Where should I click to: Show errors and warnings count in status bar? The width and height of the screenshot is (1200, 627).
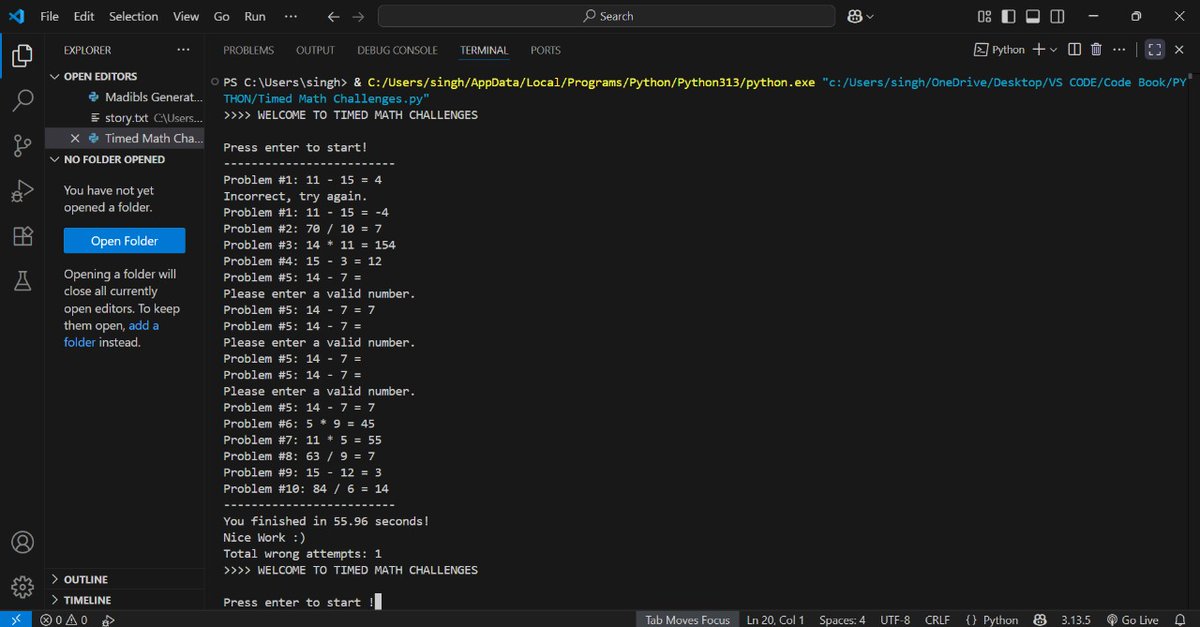[63, 620]
